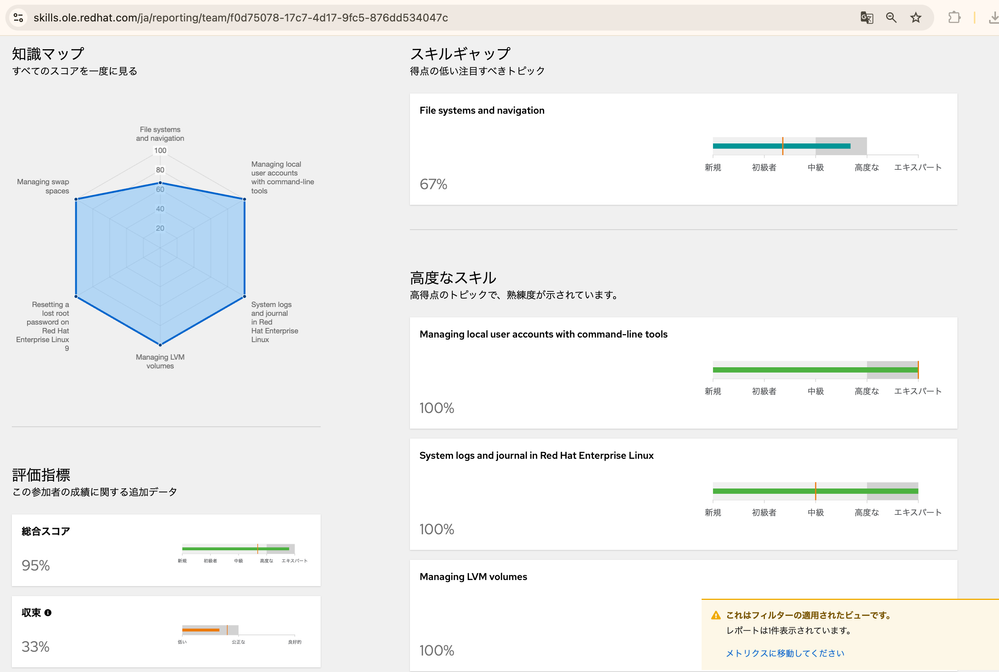This screenshot has height=672, width=999.
Task: Click the File systems and navigation progress bar
Action: point(782,146)
